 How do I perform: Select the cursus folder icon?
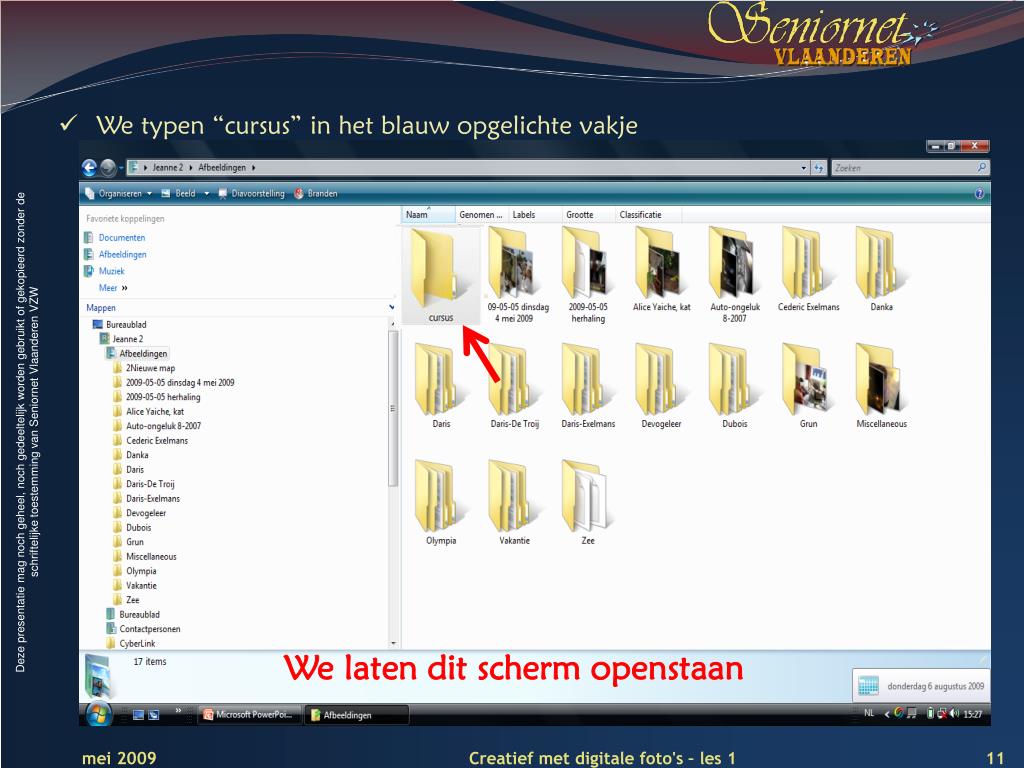pyautogui.click(x=440, y=276)
